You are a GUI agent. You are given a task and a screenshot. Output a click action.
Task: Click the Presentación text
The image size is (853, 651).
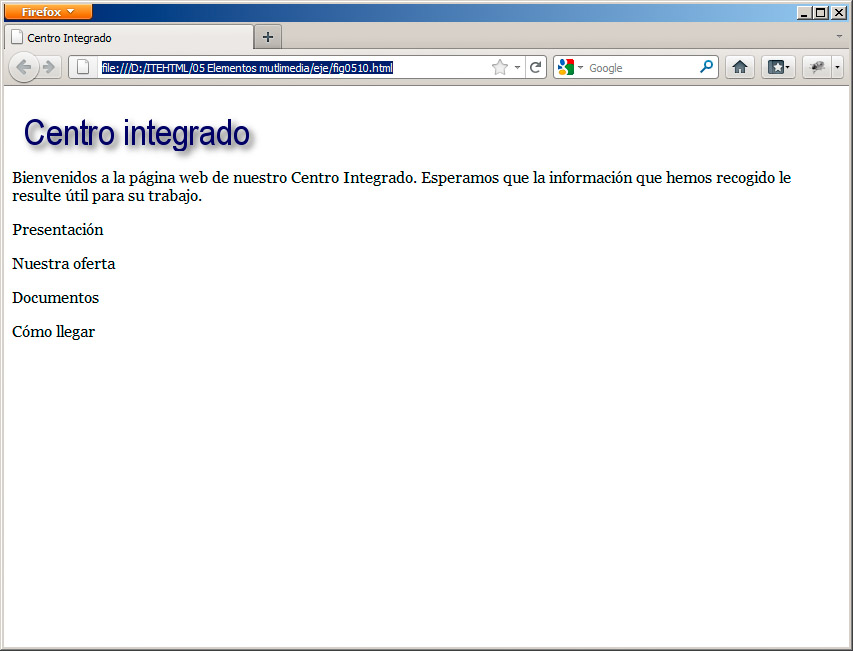point(58,230)
